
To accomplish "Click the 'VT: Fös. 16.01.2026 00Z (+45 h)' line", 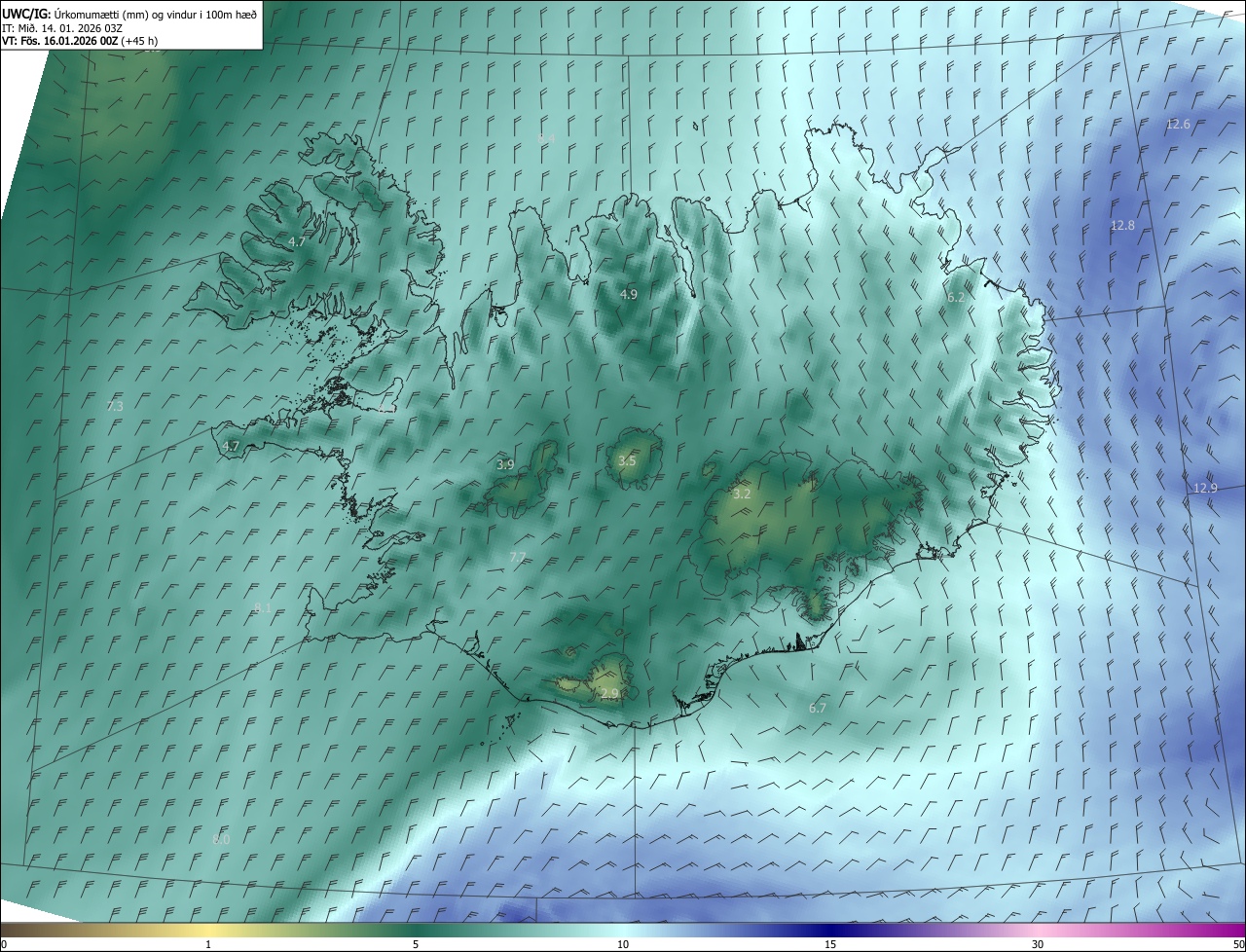I will (80, 41).
